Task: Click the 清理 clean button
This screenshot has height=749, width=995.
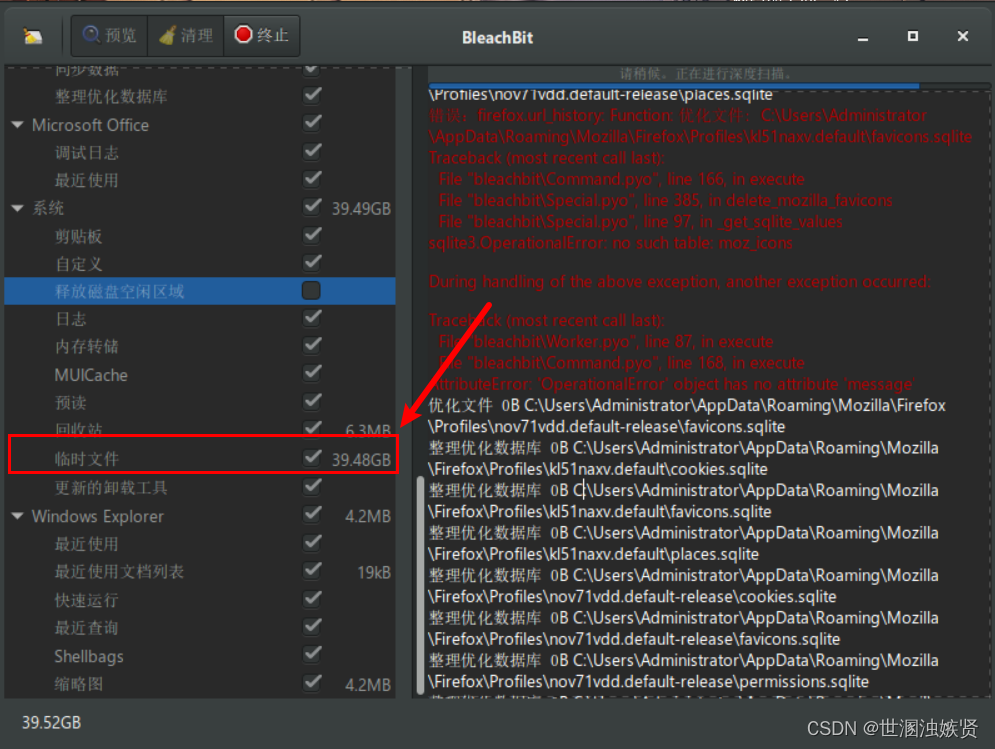Action: click(185, 36)
